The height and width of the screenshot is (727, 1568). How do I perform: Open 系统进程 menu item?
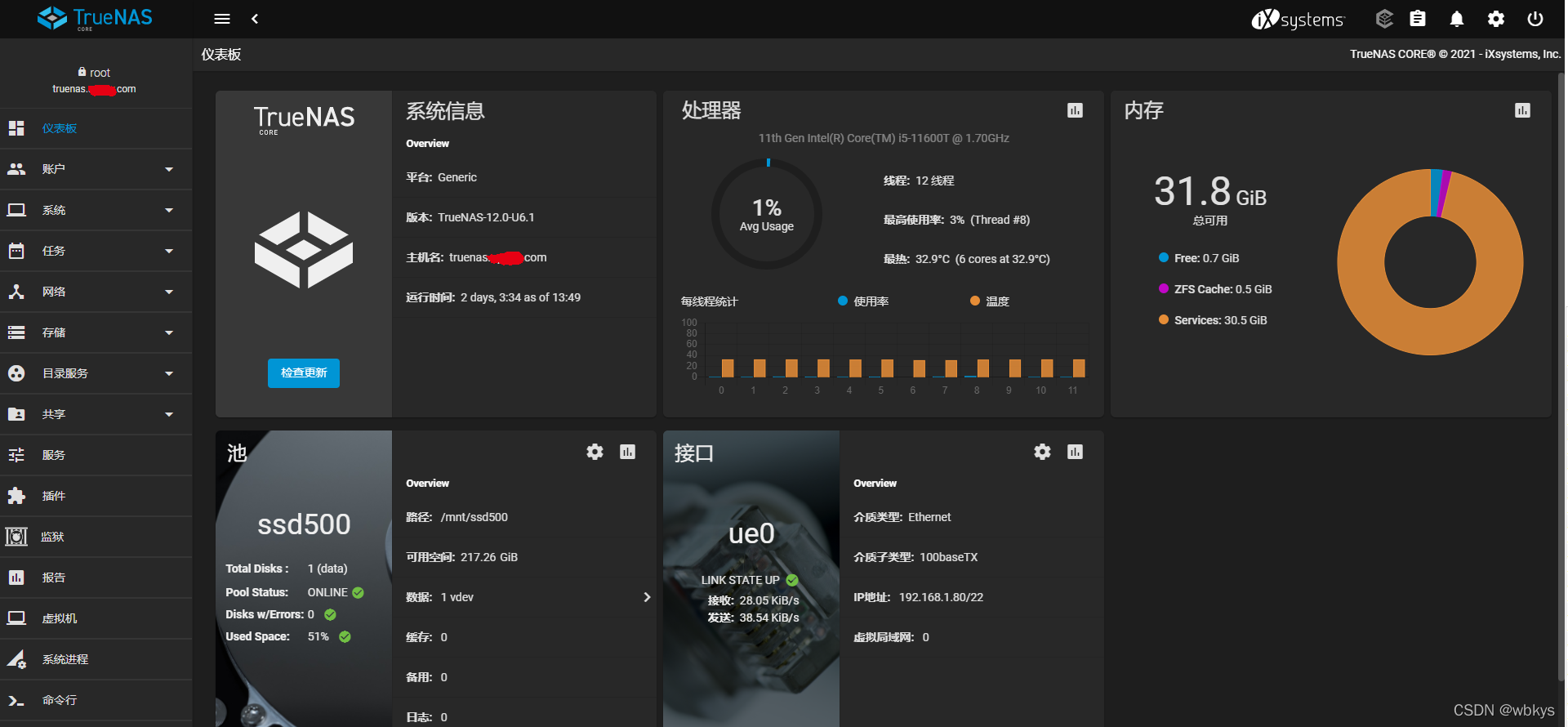pos(96,659)
